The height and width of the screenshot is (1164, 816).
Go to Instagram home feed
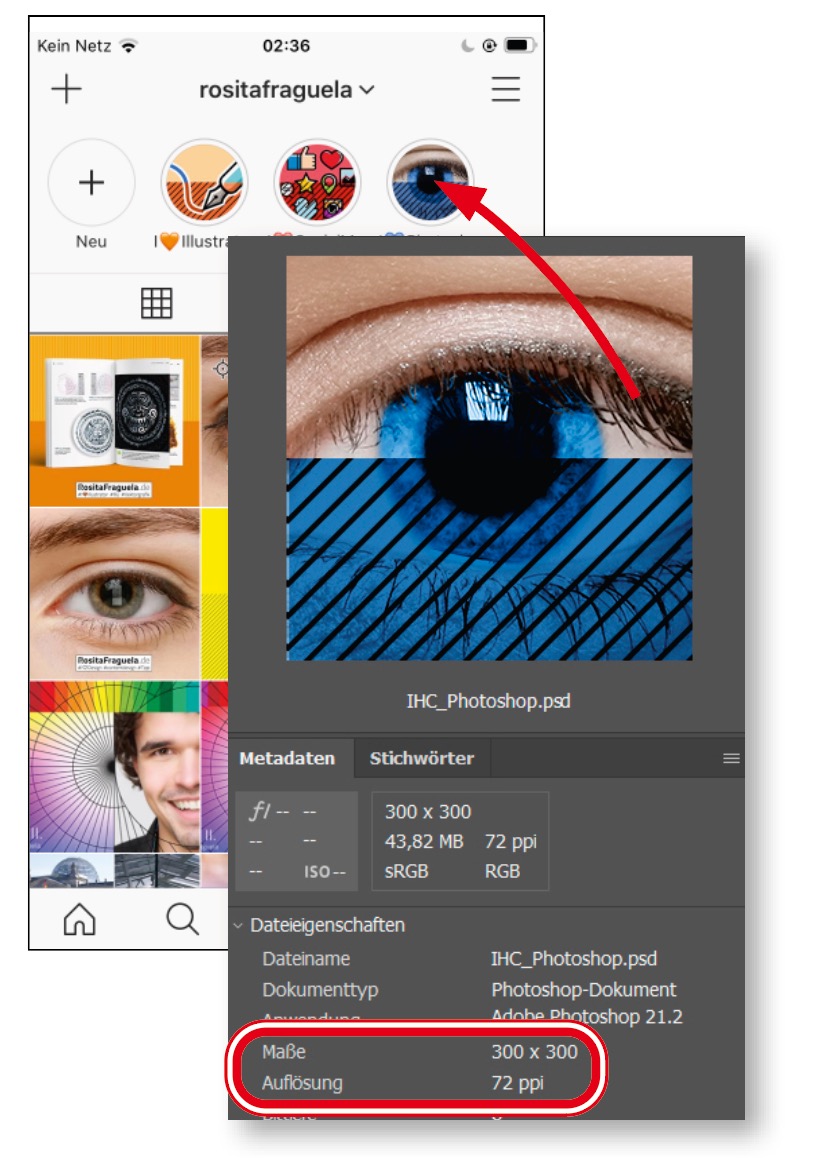pyautogui.click(x=79, y=919)
